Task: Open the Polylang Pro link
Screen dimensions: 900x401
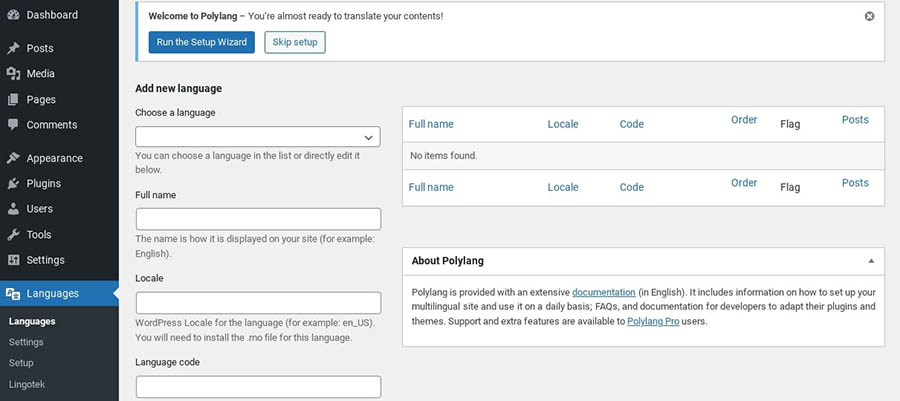Action: 654,322
